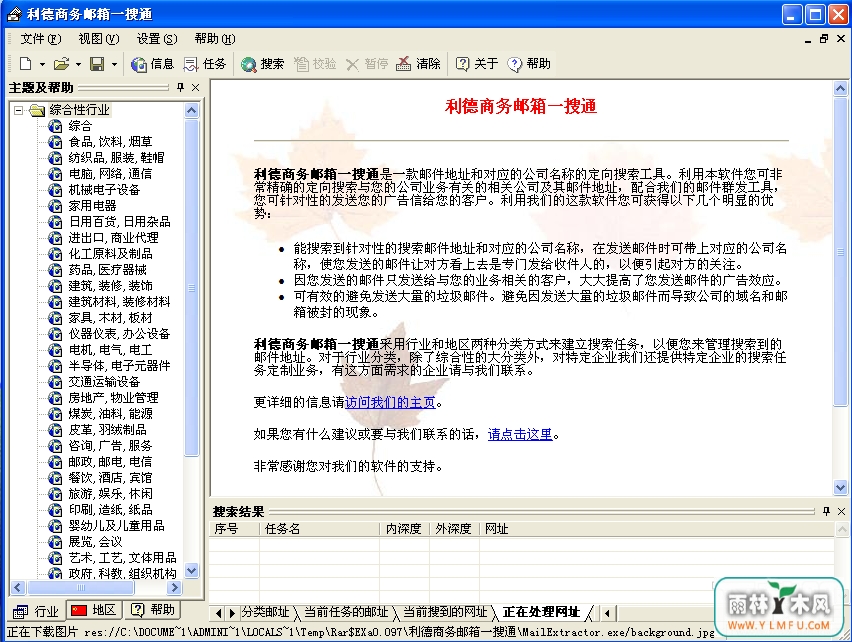Click icon next to 电脑, 网络, 通信
Screen dimensions: 852x642
(55, 174)
